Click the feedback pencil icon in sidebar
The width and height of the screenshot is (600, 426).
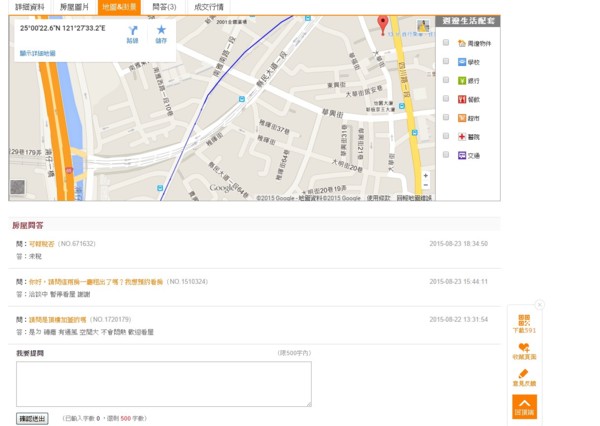coord(524,376)
